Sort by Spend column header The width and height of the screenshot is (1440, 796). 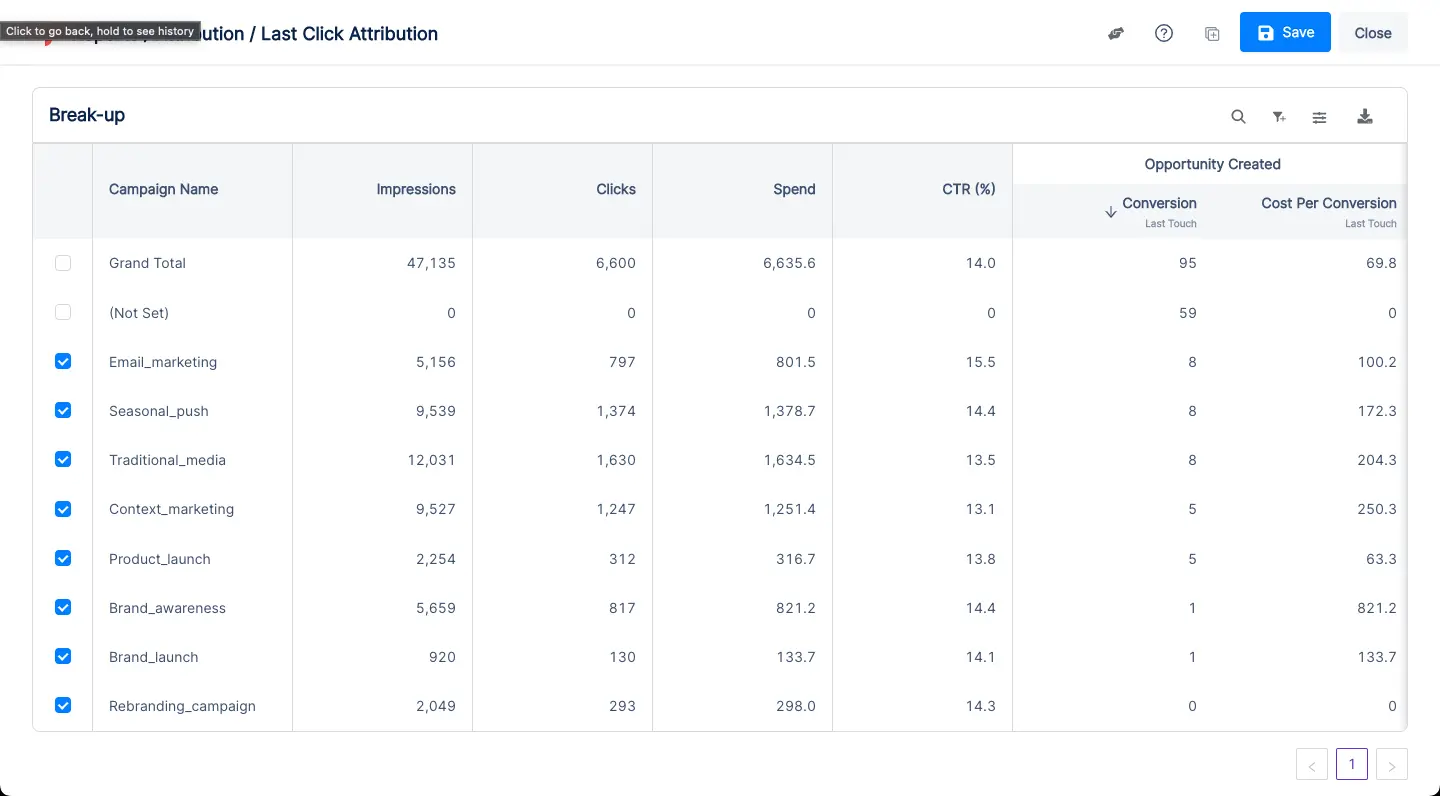pyautogui.click(x=794, y=189)
